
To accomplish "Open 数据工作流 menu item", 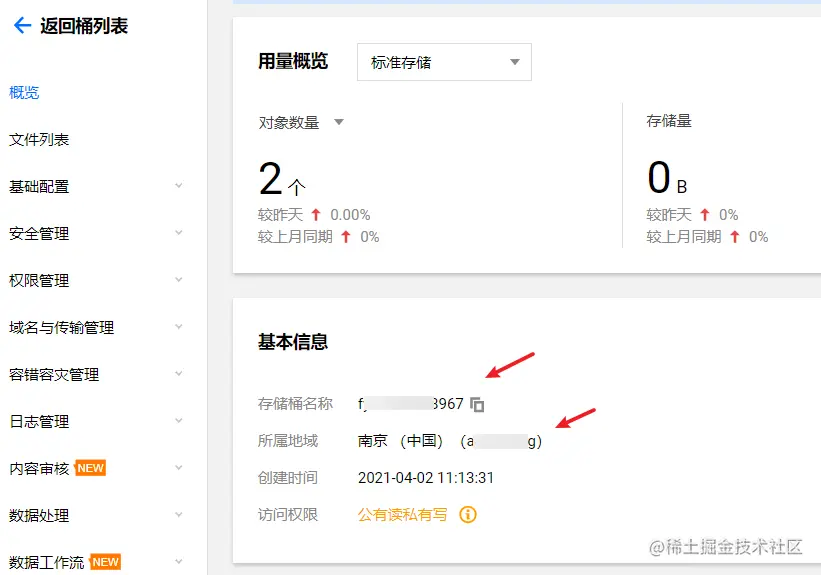I will (x=46, y=562).
